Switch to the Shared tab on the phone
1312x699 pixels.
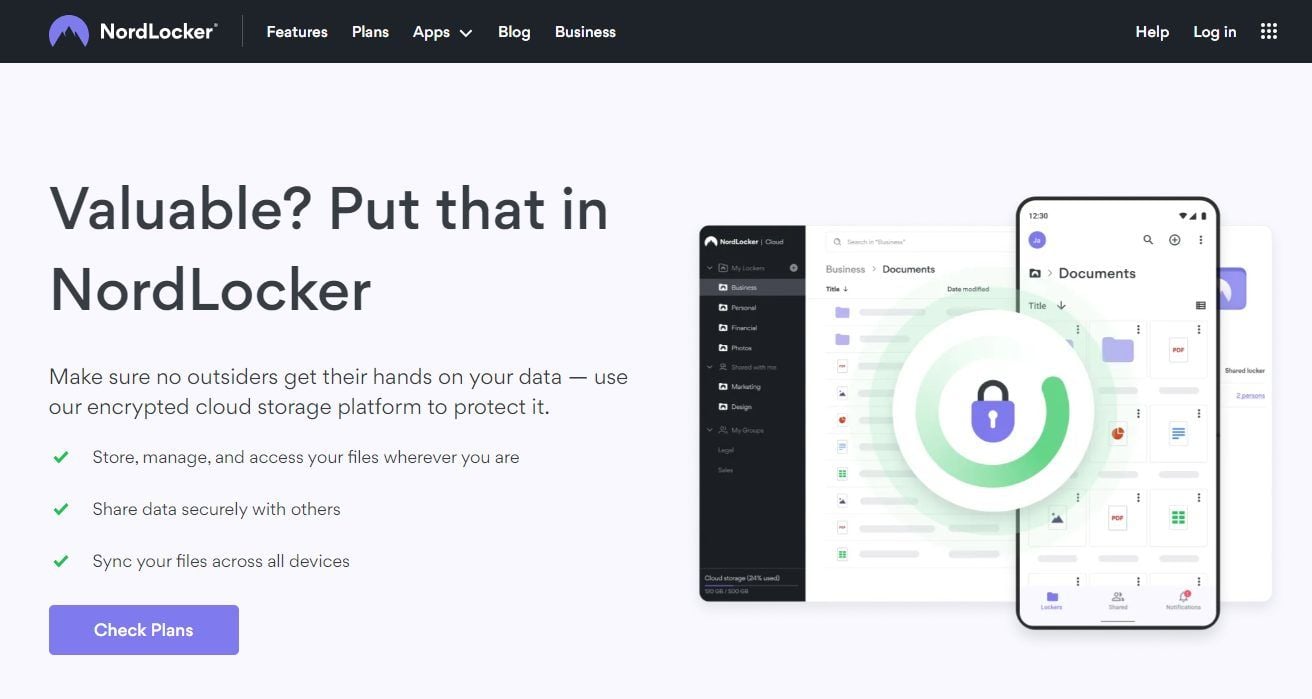click(x=1117, y=600)
